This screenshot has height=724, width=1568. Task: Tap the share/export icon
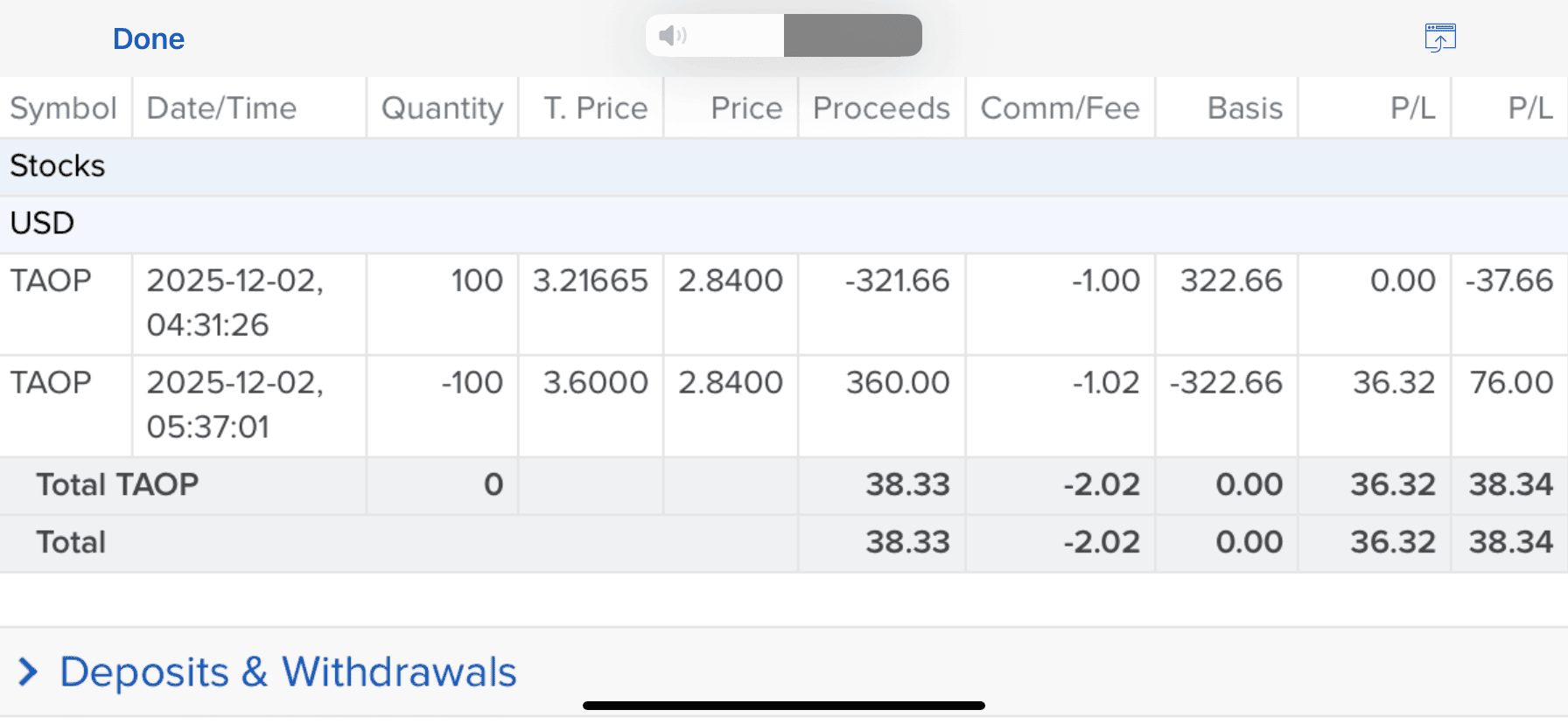click(1439, 38)
